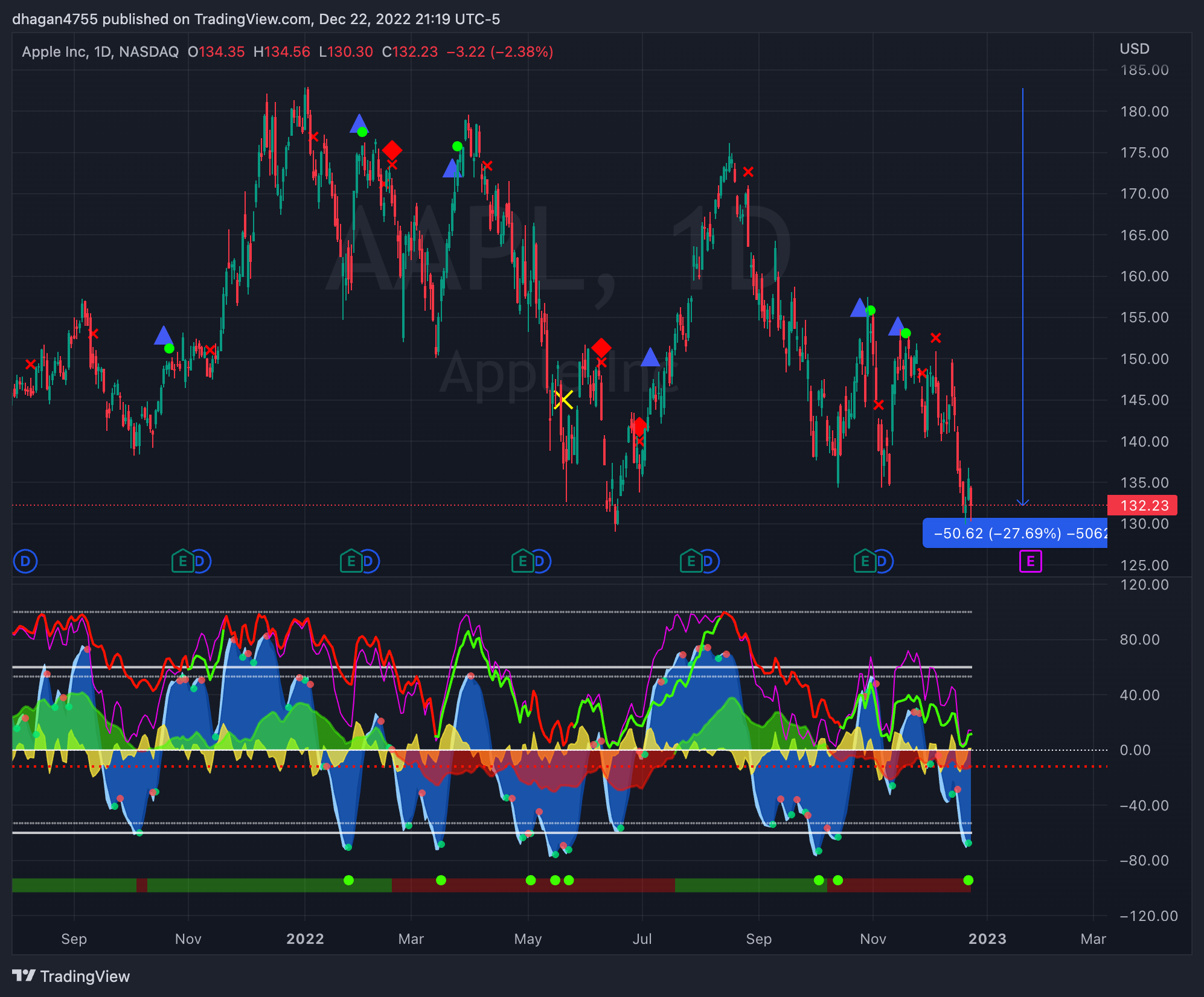Click the Jul time axis label
Screen dimensions: 1204x997
(x=642, y=939)
